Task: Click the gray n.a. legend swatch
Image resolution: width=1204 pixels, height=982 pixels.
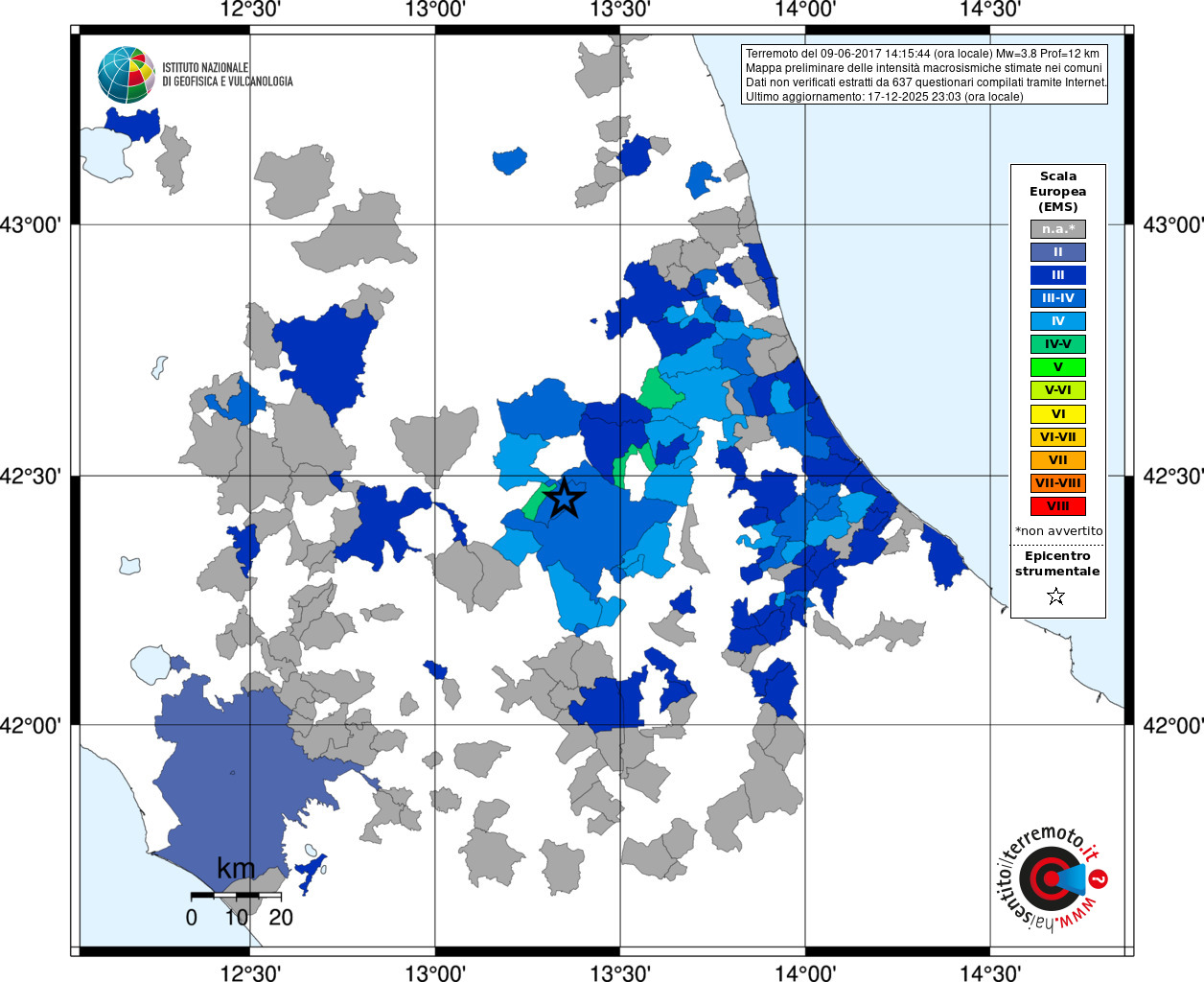Action: click(x=1058, y=229)
